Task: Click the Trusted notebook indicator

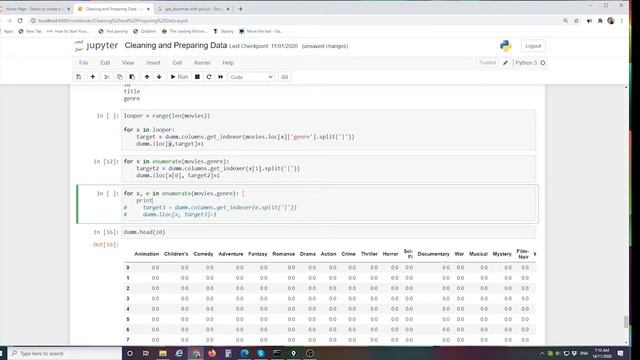Action: pyautogui.click(x=487, y=62)
